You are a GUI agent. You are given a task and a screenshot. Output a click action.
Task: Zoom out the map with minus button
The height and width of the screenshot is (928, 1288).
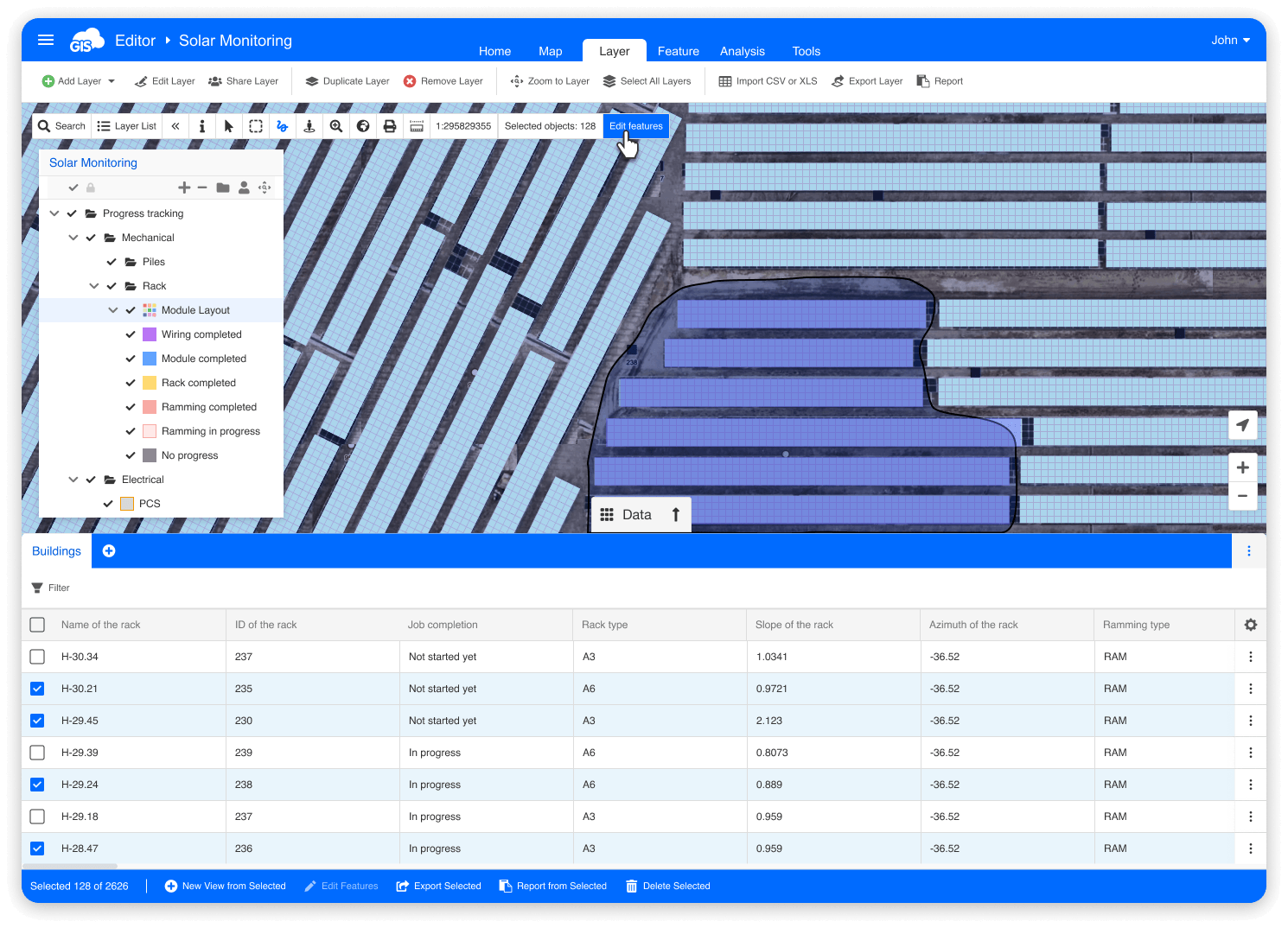(1242, 496)
